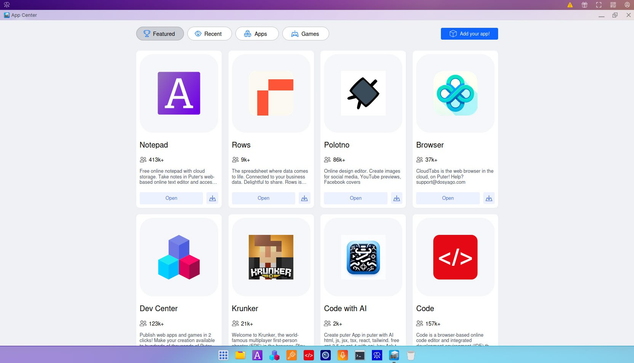This screenshot has height=363, width=634.
Task: Launch the red Code editor in taskbar
Action: point(309,355)
